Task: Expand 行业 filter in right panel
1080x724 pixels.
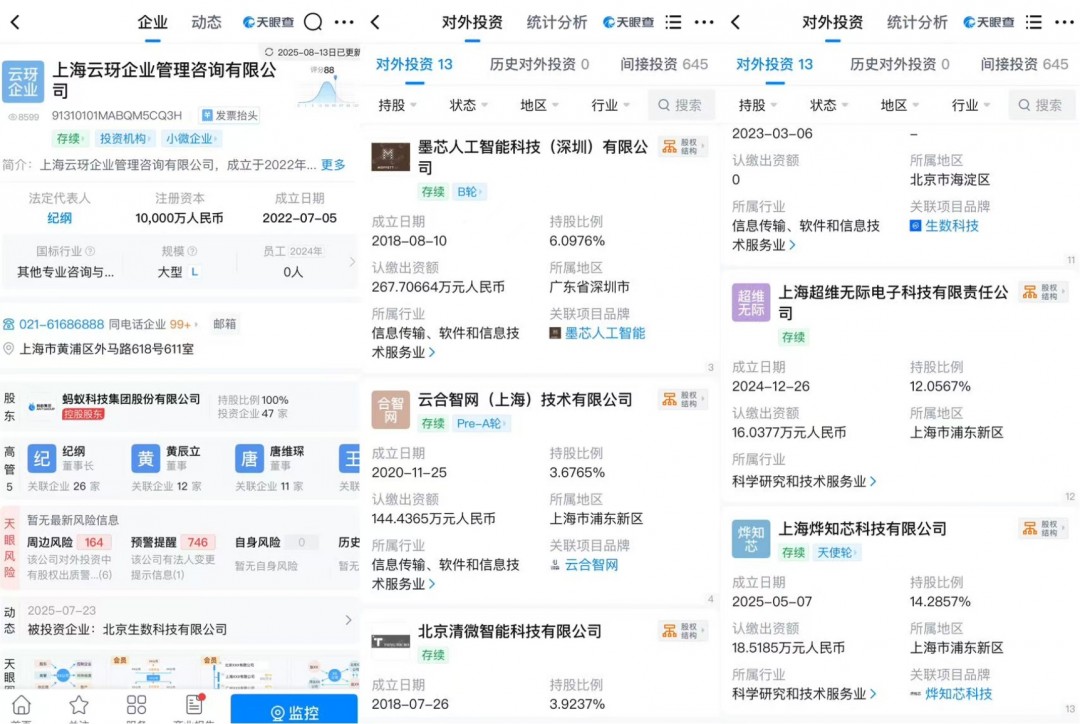Action: click(x=970, y=105)
